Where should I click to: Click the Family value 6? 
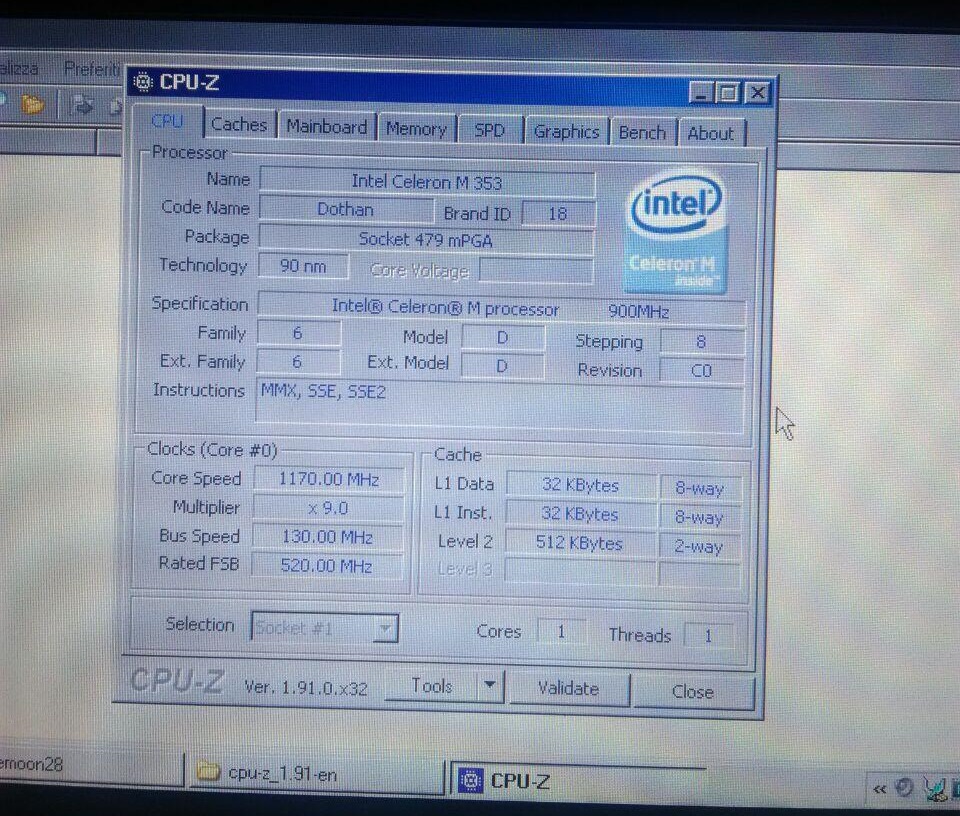coord(298,334)
